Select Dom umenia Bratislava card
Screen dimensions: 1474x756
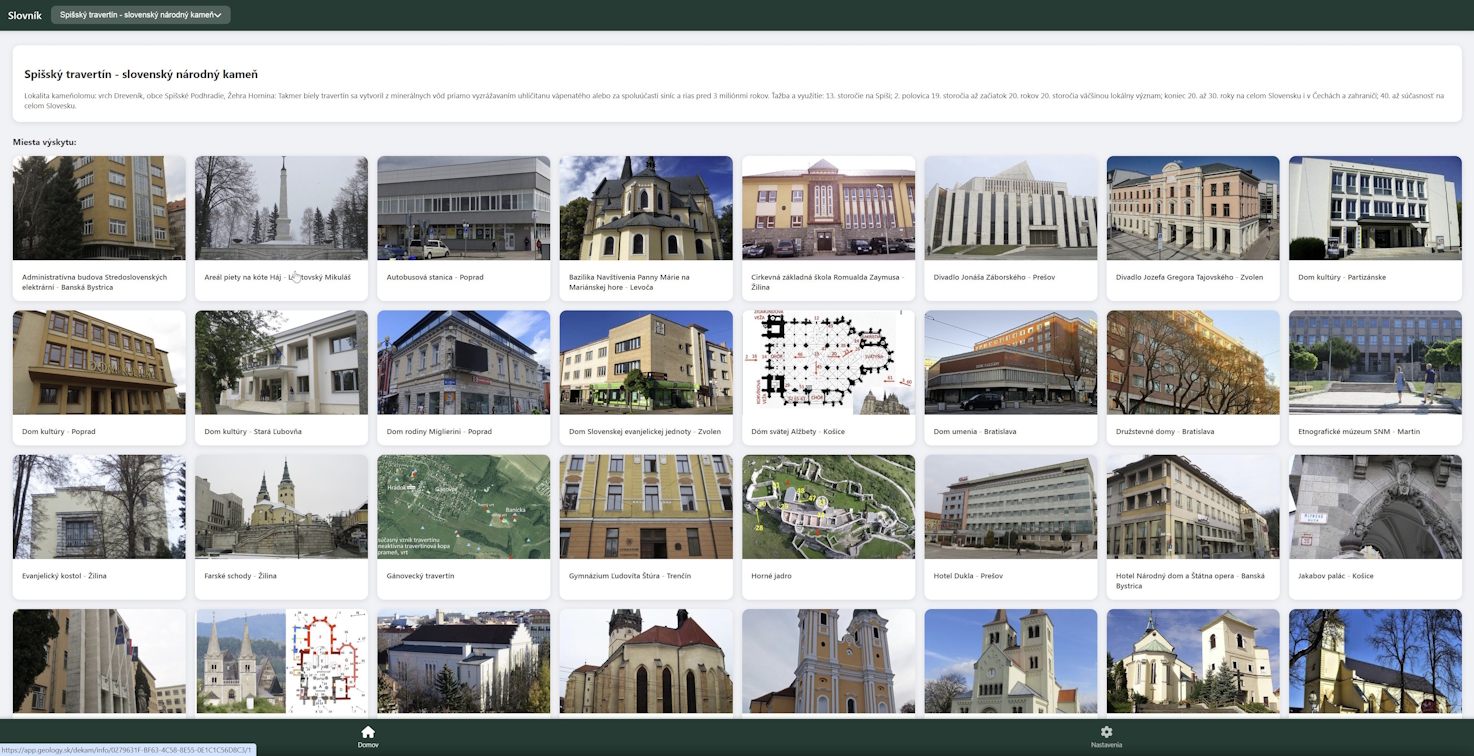point(1010,377)
